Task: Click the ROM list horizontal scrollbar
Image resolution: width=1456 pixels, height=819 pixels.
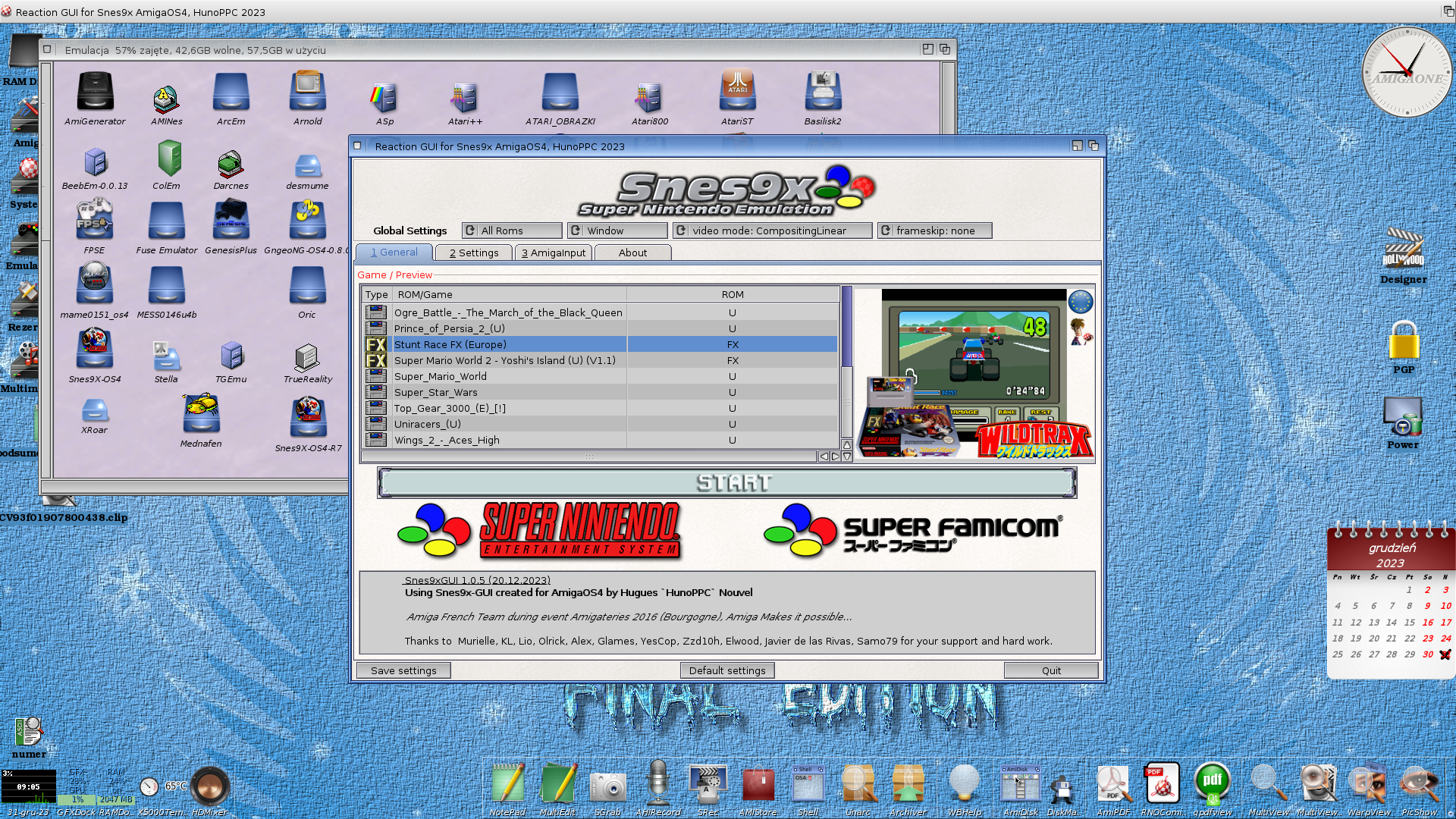Action: coord(589,457)
